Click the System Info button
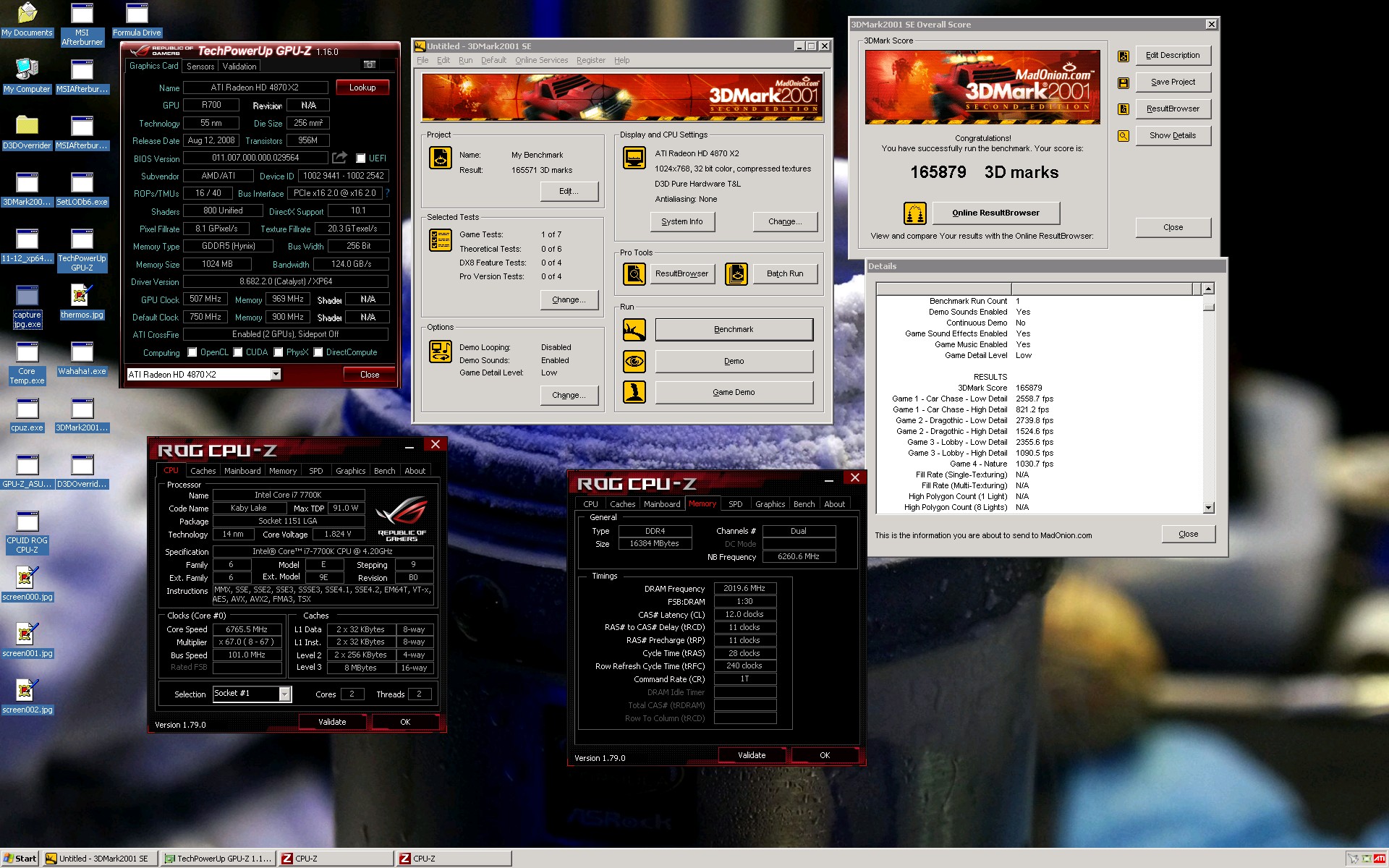 point(681,221)
